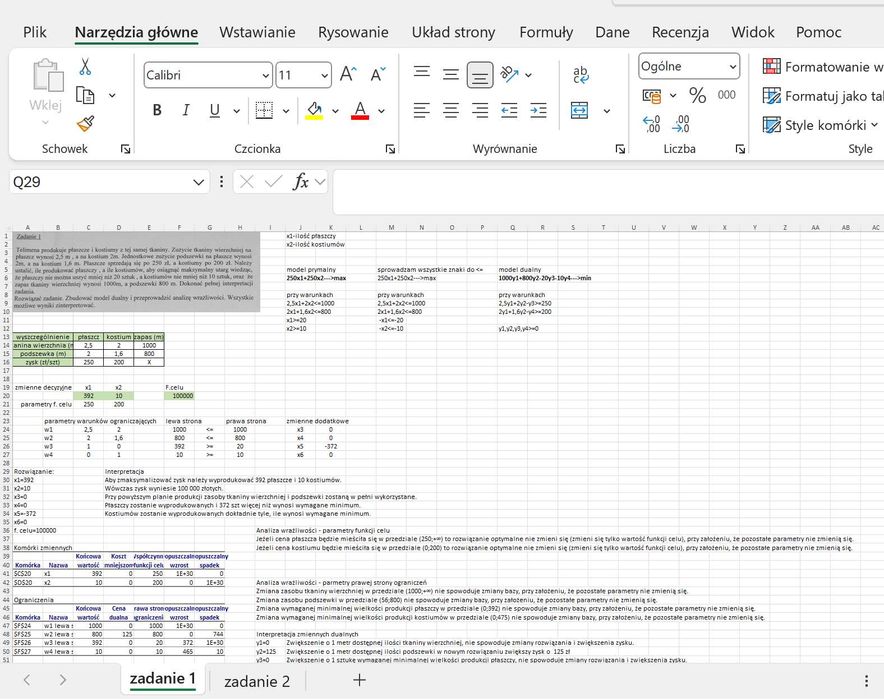Image resolution: width=884 pixels, height=699 pixels.
Task: Click increase decimal places icon
Action: point(652,123)
